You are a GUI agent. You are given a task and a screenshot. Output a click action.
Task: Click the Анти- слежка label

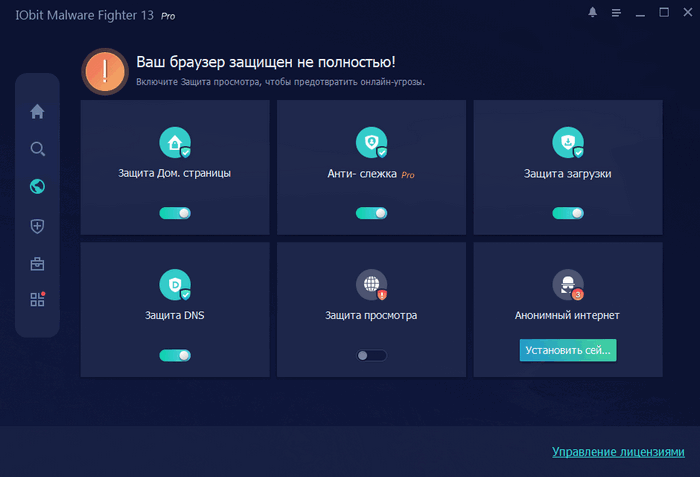click(362, 174)
